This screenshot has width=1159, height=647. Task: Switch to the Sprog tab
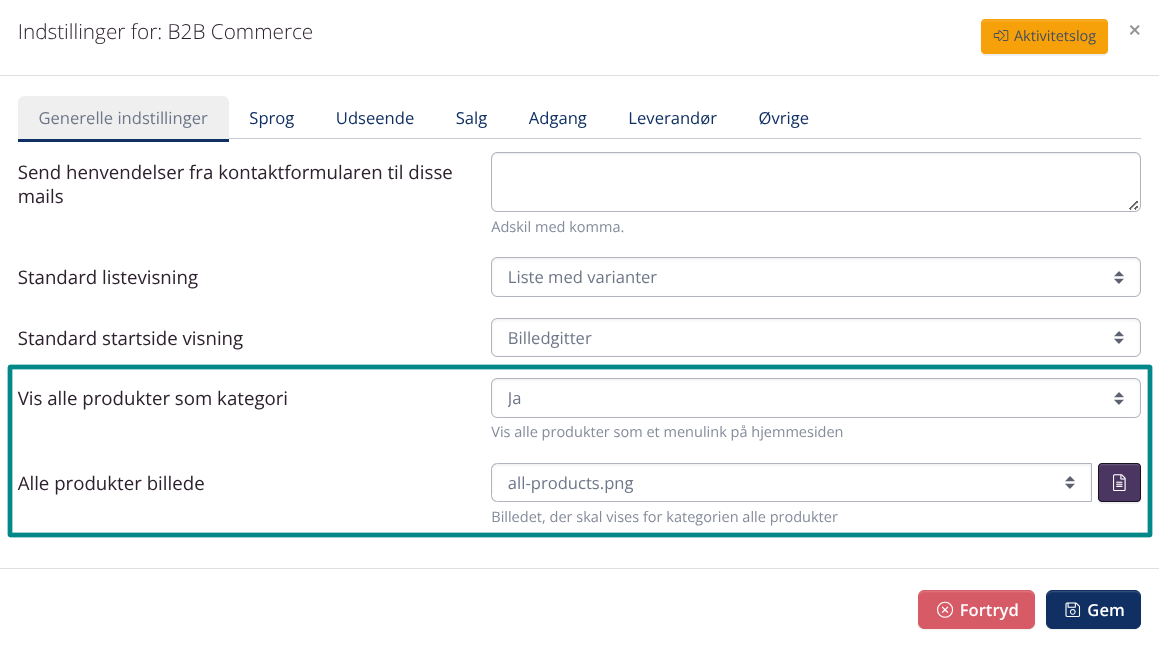(271, 117)
